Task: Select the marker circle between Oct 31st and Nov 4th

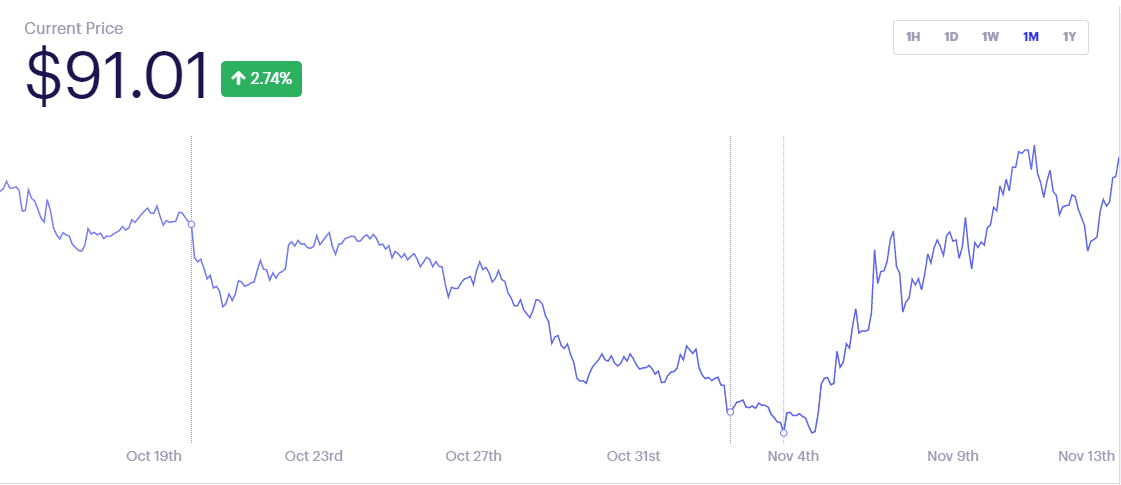Action: coord(730,412)
